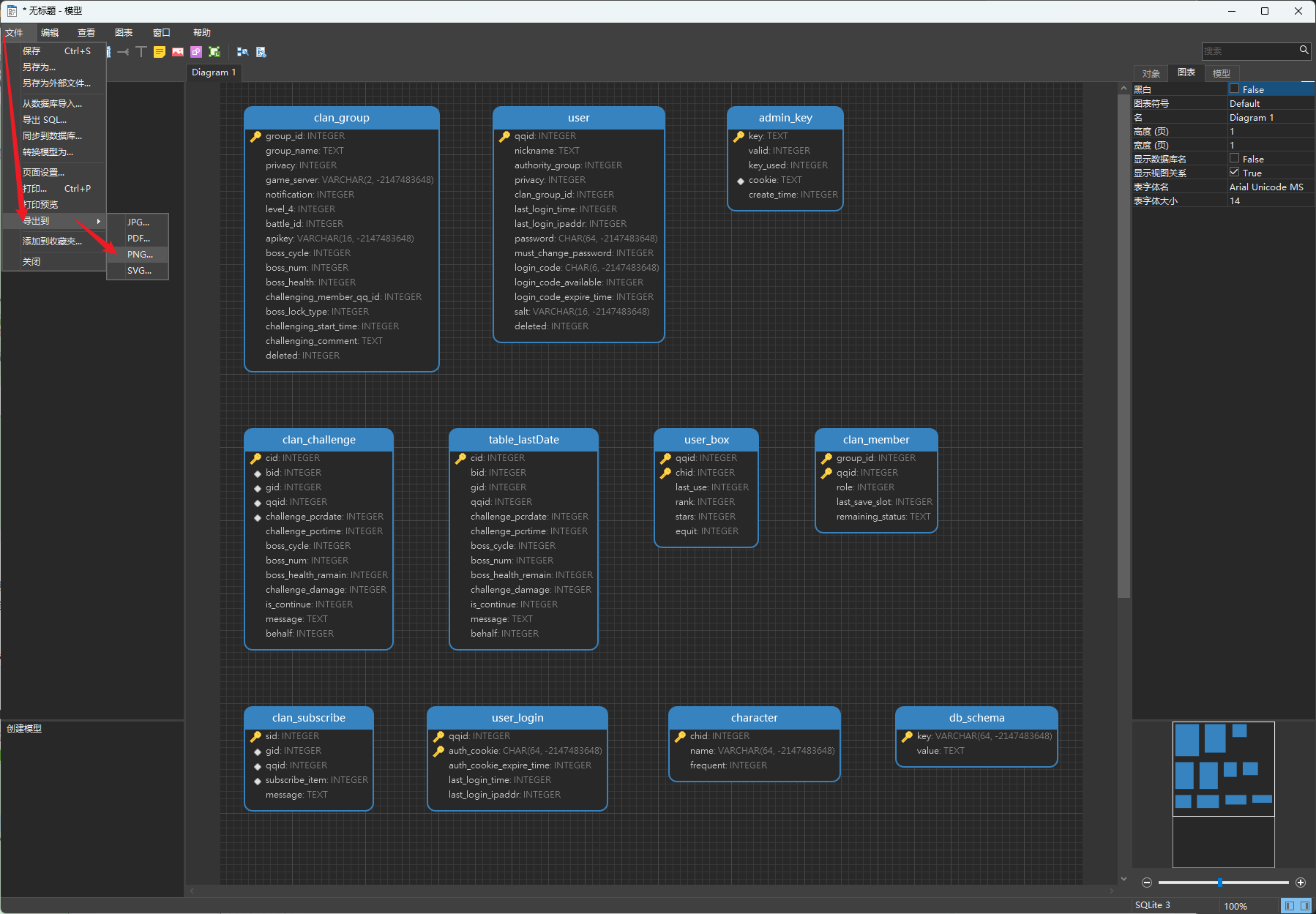The width and height of the screenshot is (1316, 914).
Task: Open the 表字体名 Arial Unicode MS dropdown
Action: pyautogui.click(x=1271, y=187)
